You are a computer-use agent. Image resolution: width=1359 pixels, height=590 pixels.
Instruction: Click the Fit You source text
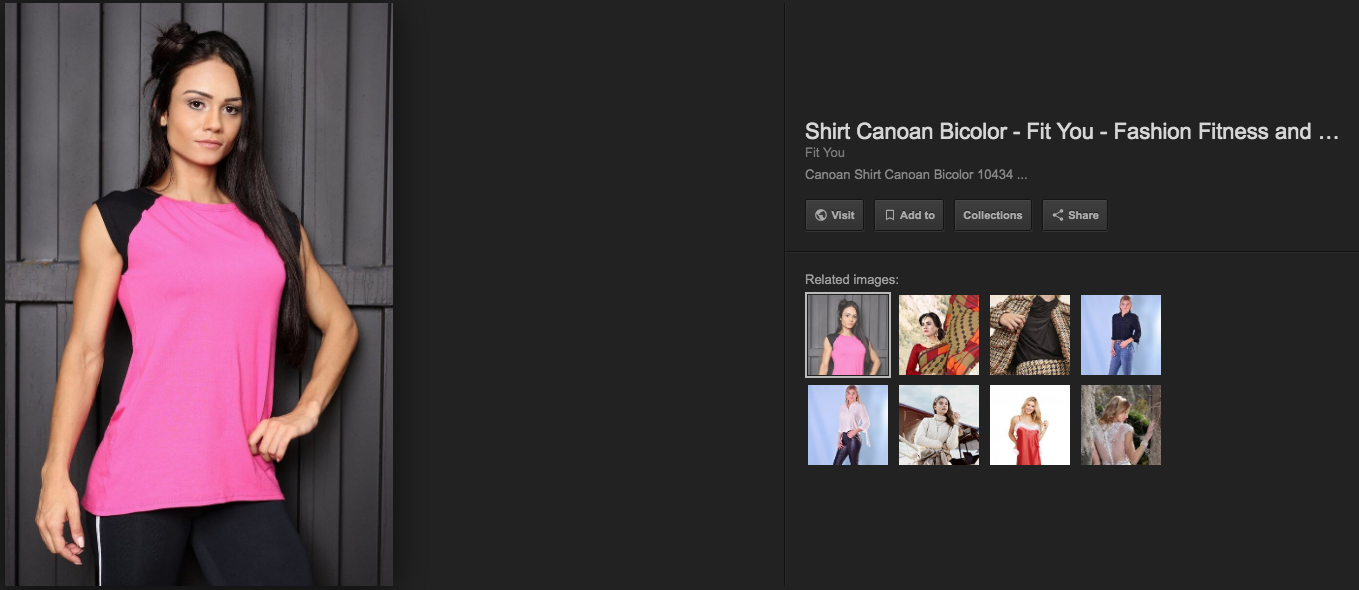click(825, 153)
